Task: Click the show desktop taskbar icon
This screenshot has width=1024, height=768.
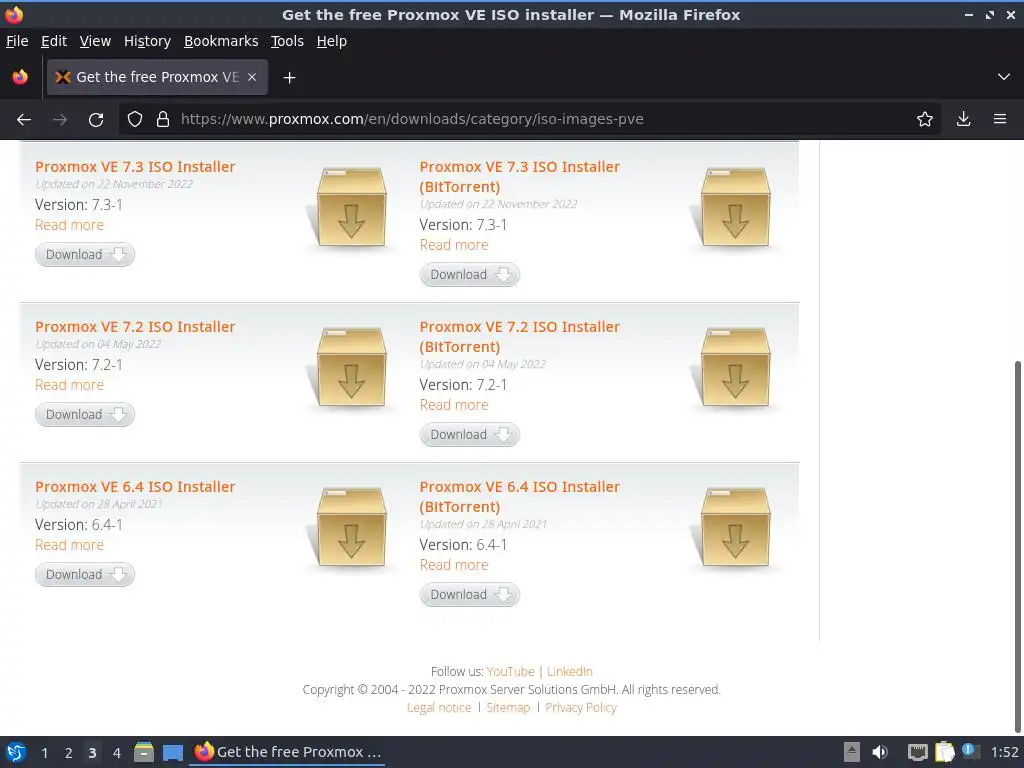Action: pyautogui.click(x=172, y=752)
